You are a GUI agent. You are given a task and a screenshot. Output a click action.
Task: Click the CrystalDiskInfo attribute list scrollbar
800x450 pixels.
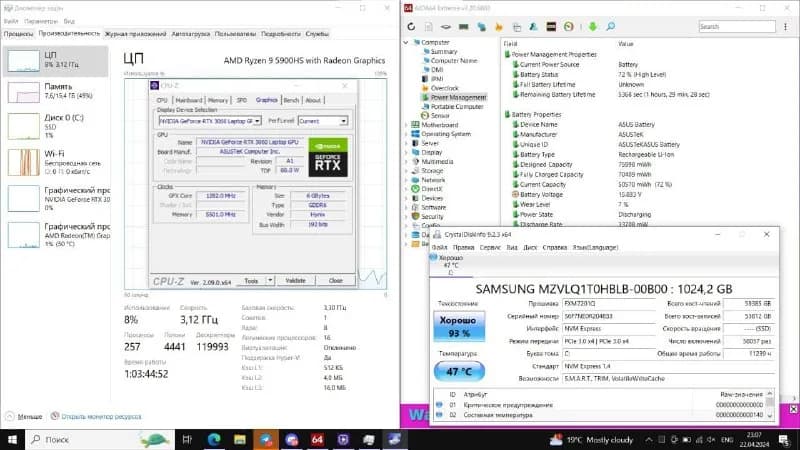[770, 405]
